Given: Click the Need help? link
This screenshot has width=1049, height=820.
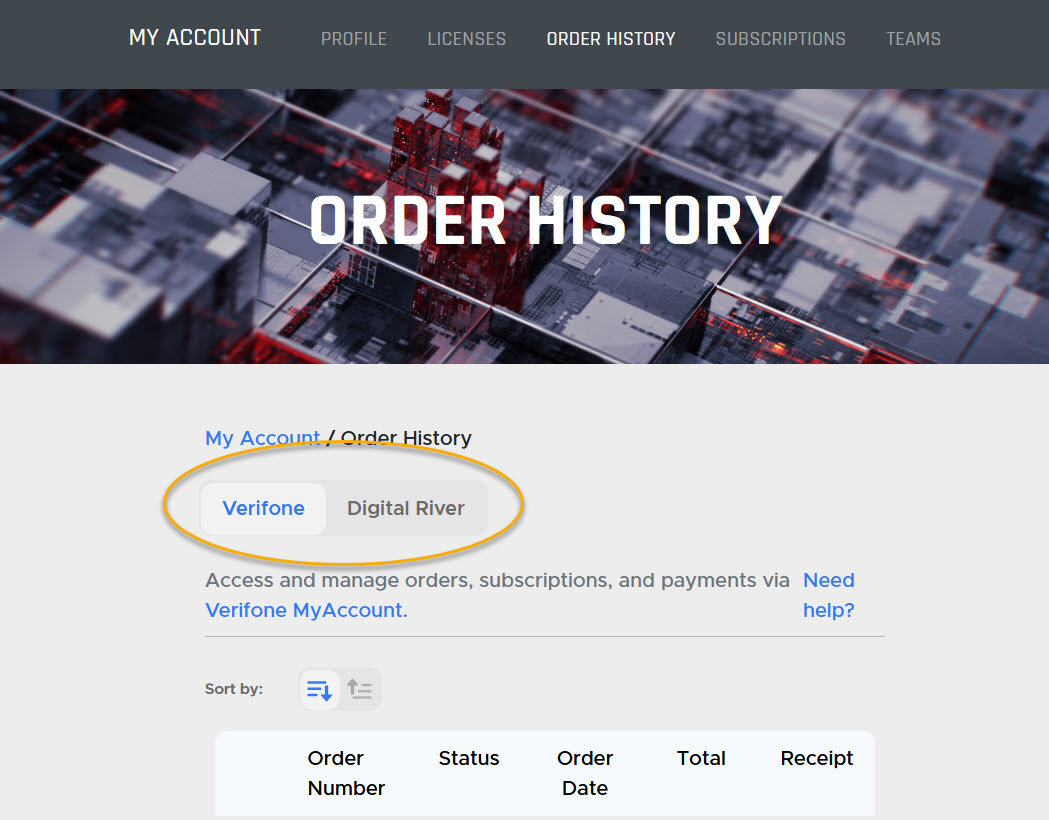Looking at the screenshot, I should coord(829,595).
